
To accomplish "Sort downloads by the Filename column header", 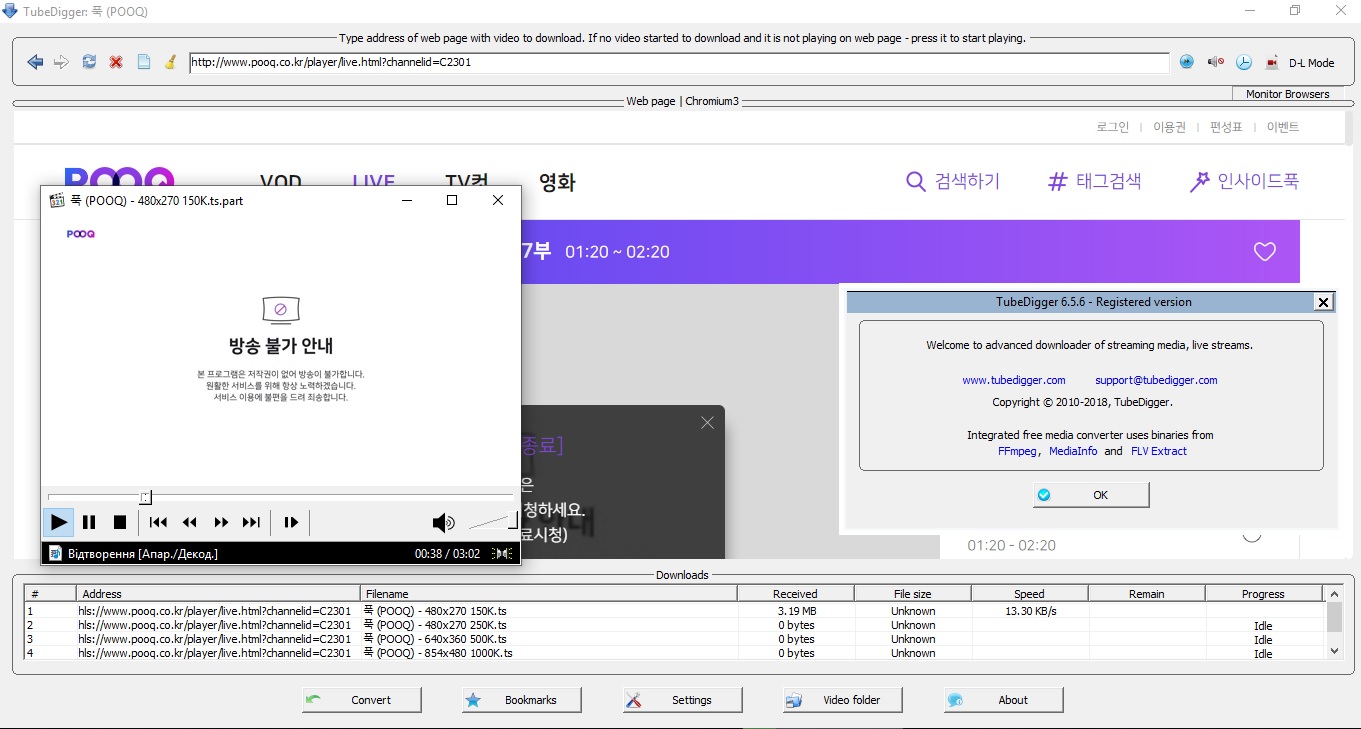I will tap(548, 594).
